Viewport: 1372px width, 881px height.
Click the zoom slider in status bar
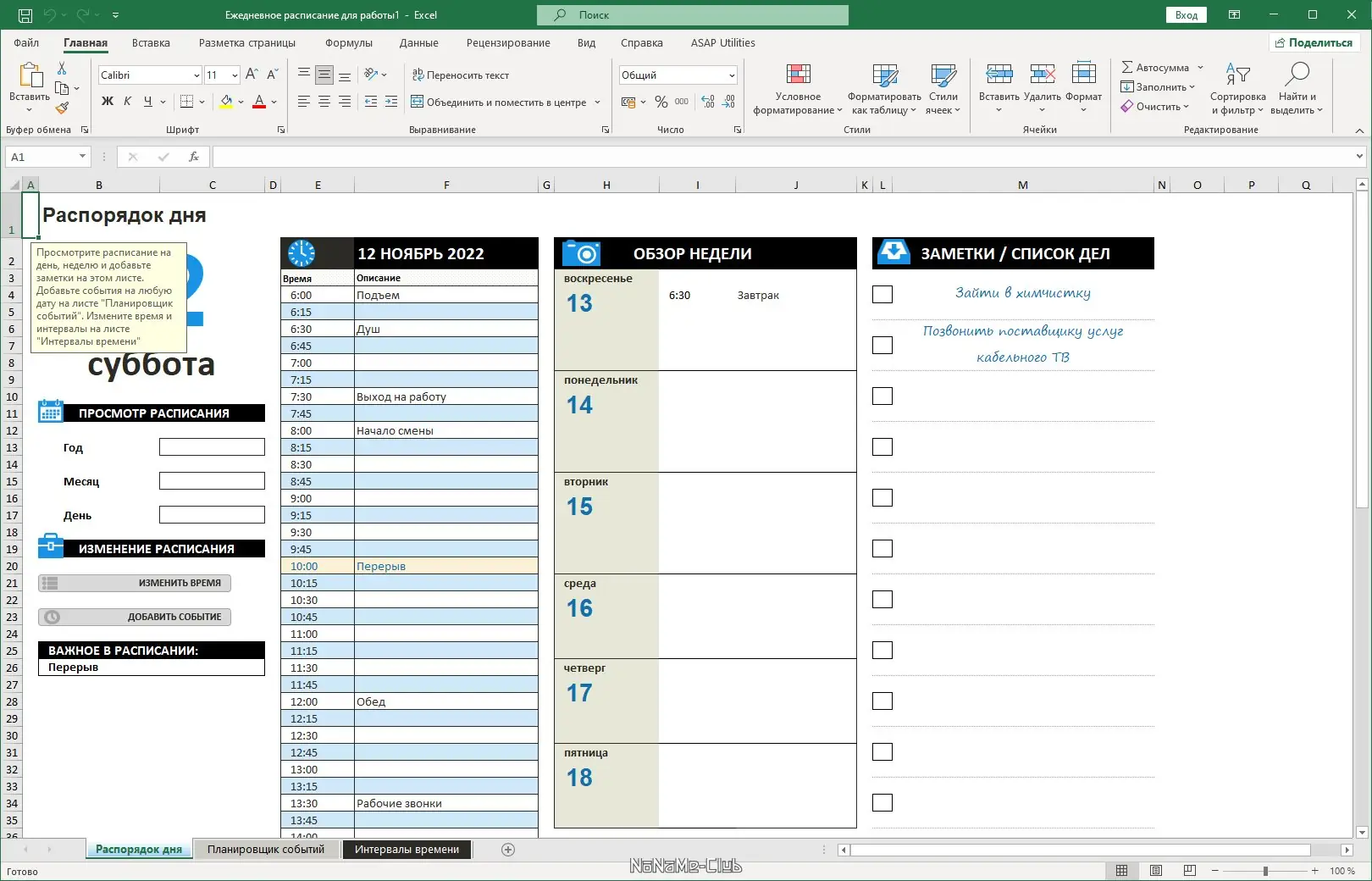1265,871
